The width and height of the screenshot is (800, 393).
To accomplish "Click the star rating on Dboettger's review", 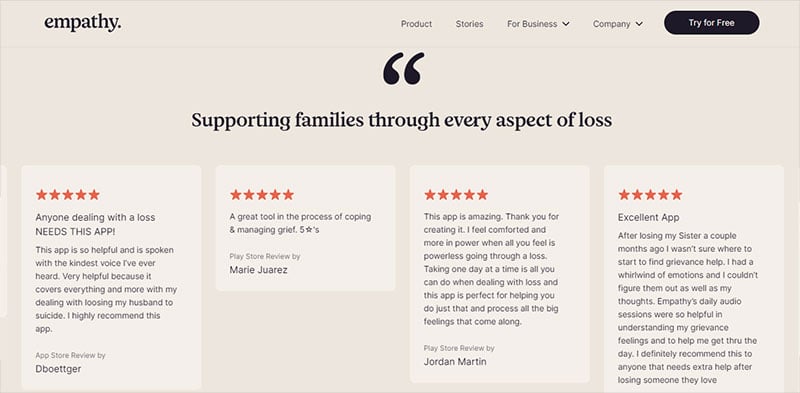I will tap(68, 194).
